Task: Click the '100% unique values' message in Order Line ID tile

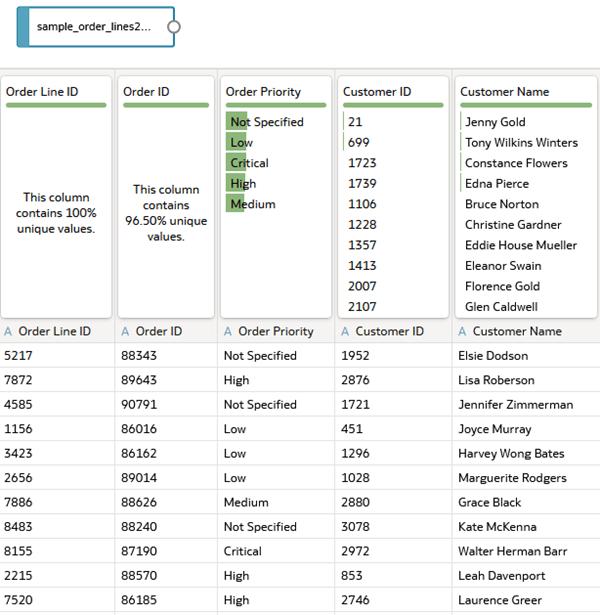Action: (x=56, y=213)
